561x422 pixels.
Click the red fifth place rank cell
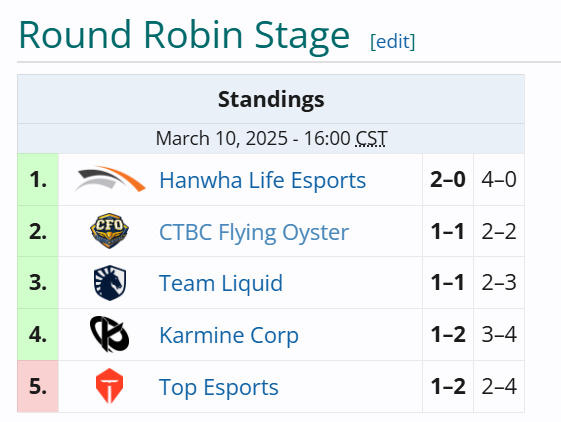click(x=38, y=386)
